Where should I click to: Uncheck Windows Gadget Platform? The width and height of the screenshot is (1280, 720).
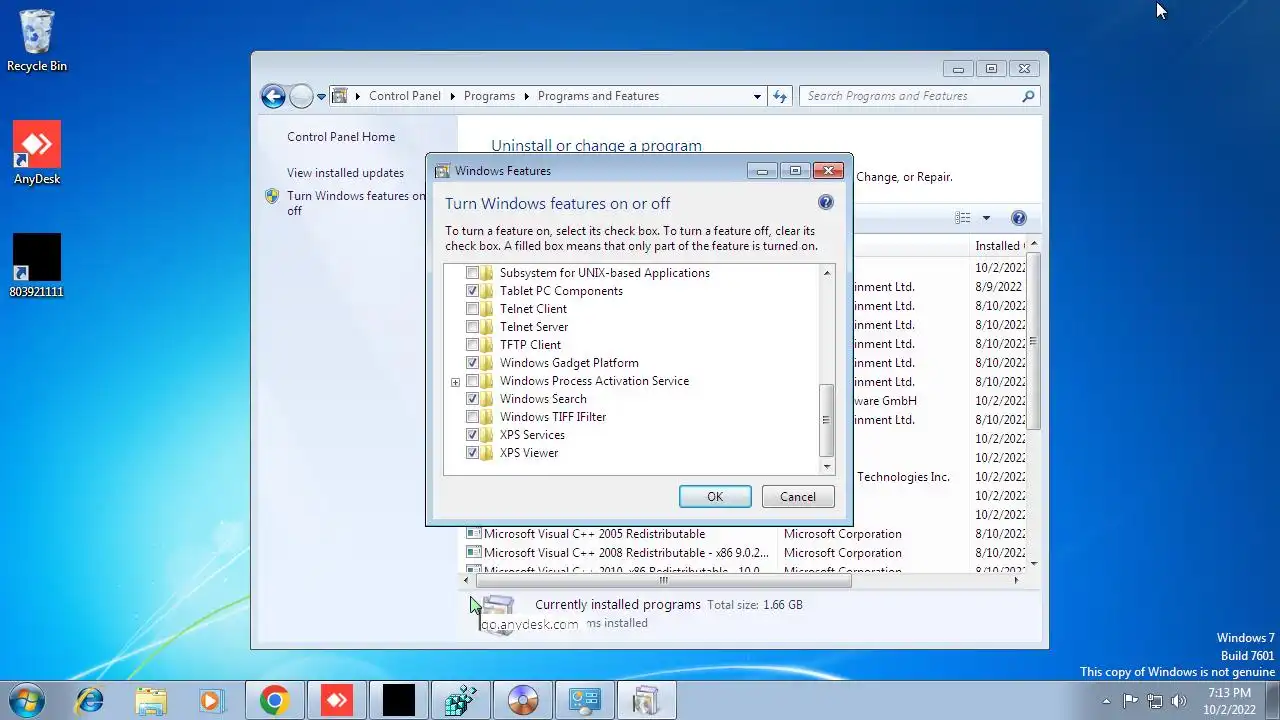click(473, 363)
